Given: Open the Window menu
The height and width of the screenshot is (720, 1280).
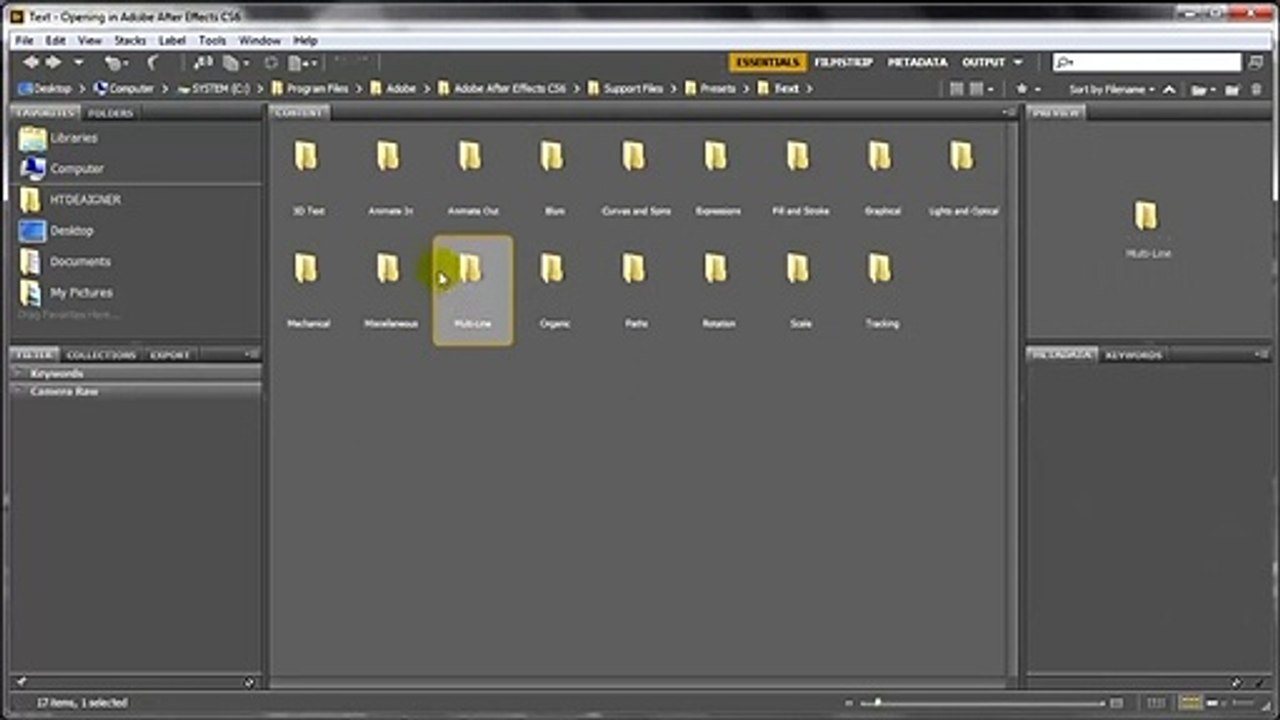Looking at the screenshot, I should click(x=259, y=41).
